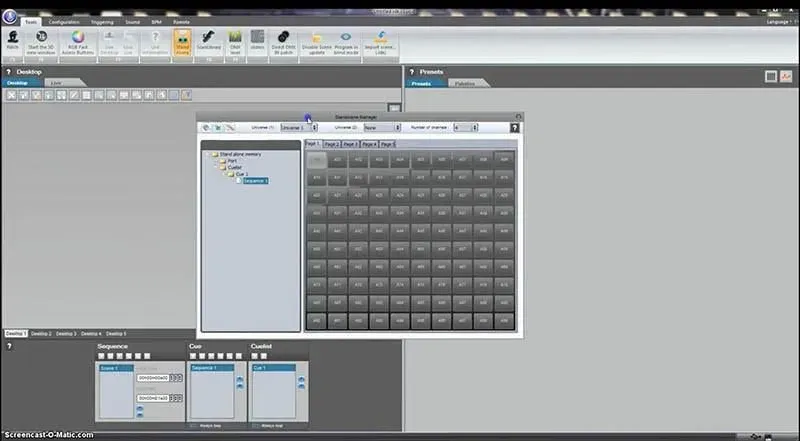
Task: Open the Universe (1) dropdown
Action: pyautogui.click(x=298, y=127)
